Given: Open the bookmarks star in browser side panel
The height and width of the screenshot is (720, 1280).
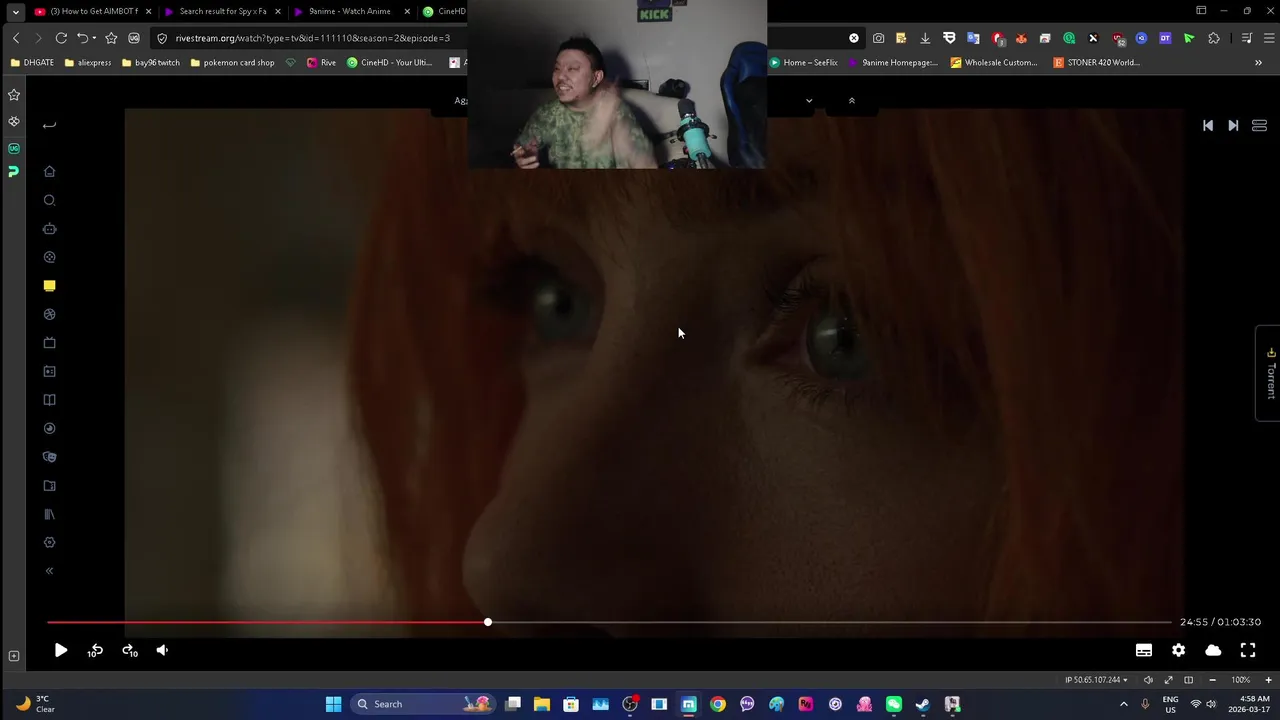Looking at the screenshot, I should 14,95.
